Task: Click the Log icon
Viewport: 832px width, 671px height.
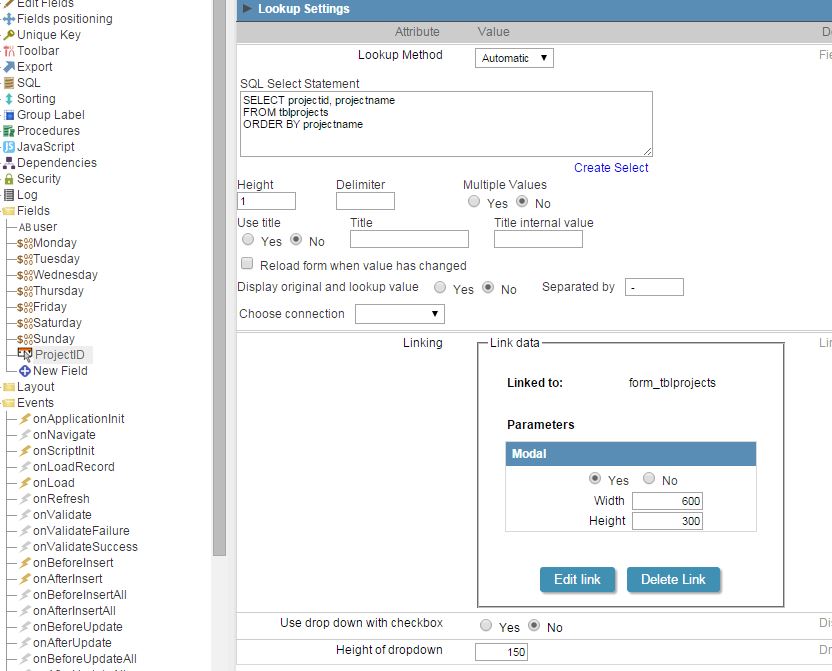Action: tap(8, 195)
